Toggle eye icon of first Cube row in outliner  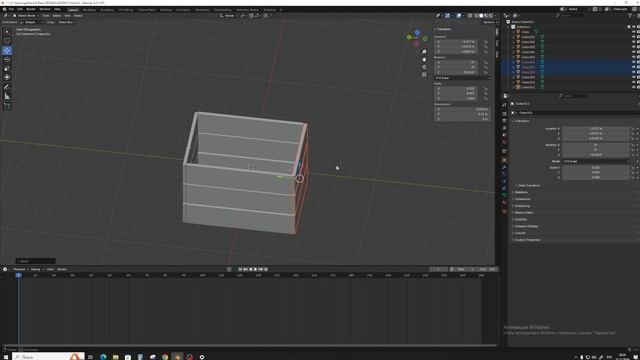point(634,32)
